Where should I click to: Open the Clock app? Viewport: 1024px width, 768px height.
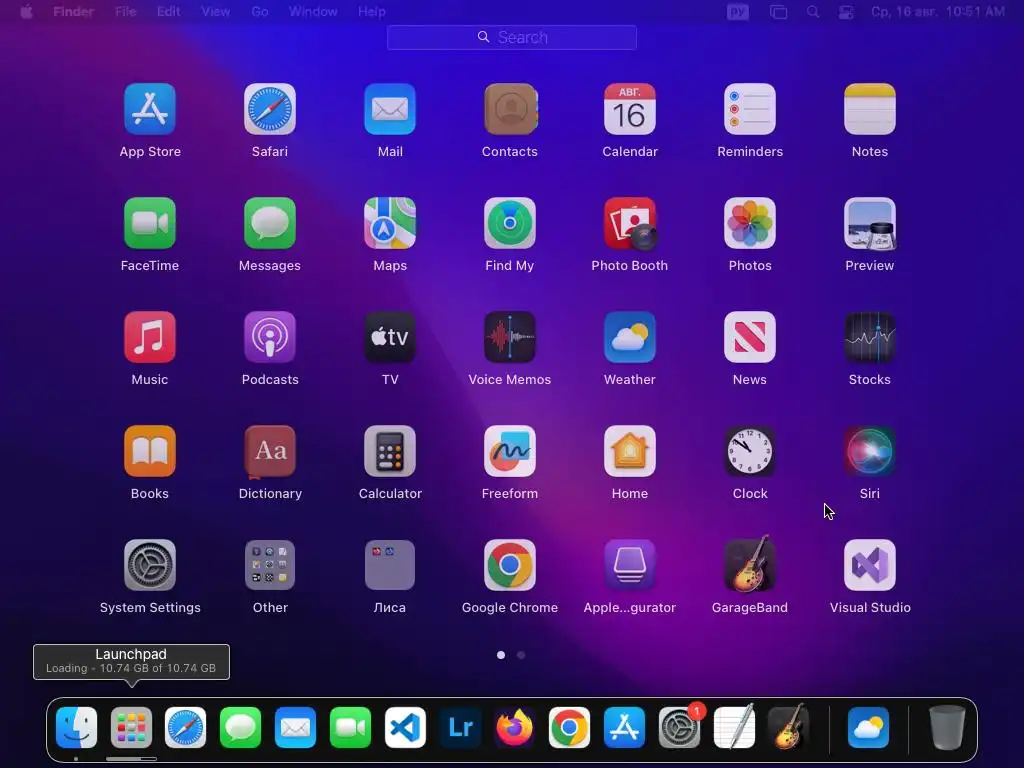(x=750, y=451)
